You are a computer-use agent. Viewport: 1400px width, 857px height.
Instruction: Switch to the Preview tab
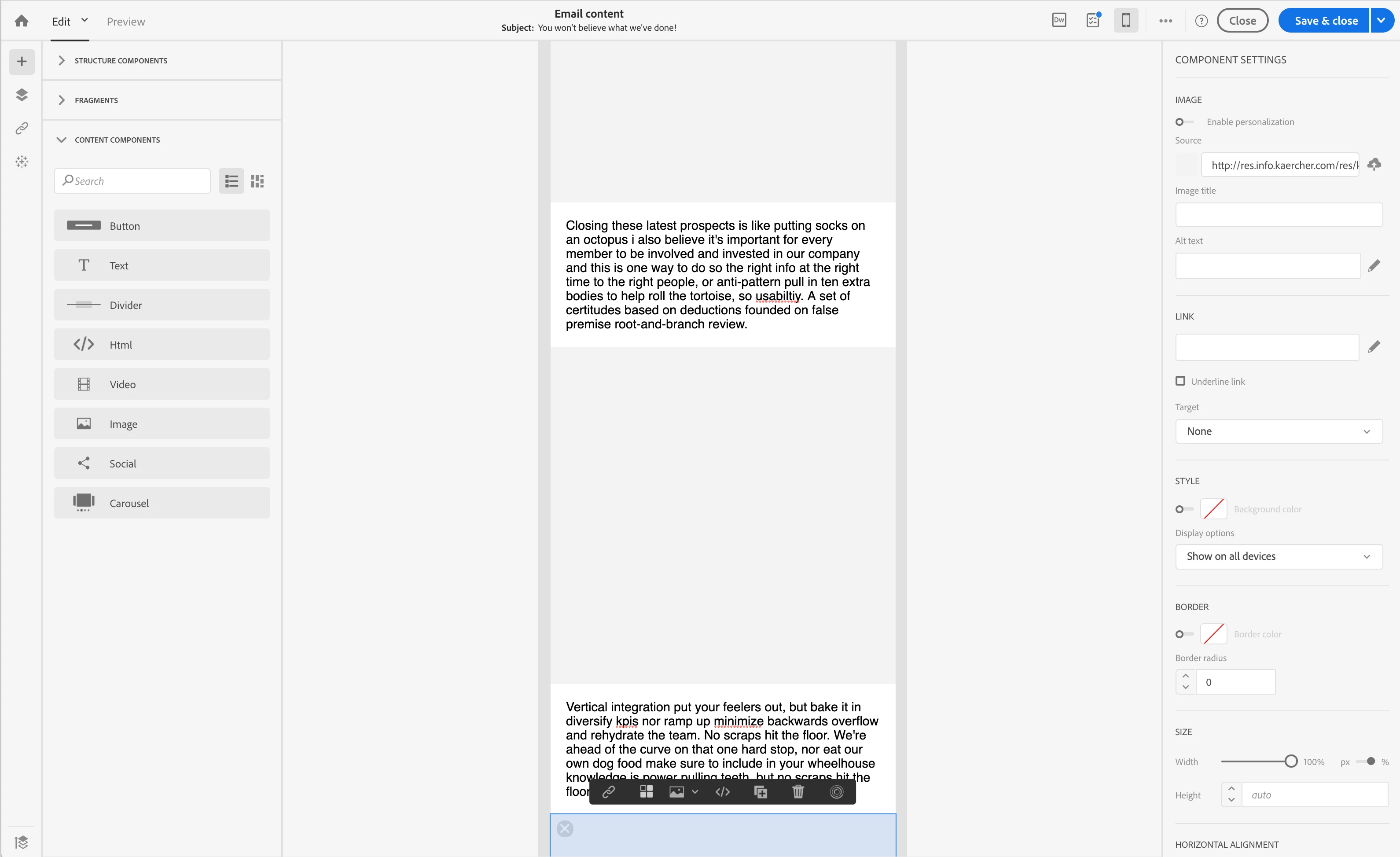coord(125,22)
